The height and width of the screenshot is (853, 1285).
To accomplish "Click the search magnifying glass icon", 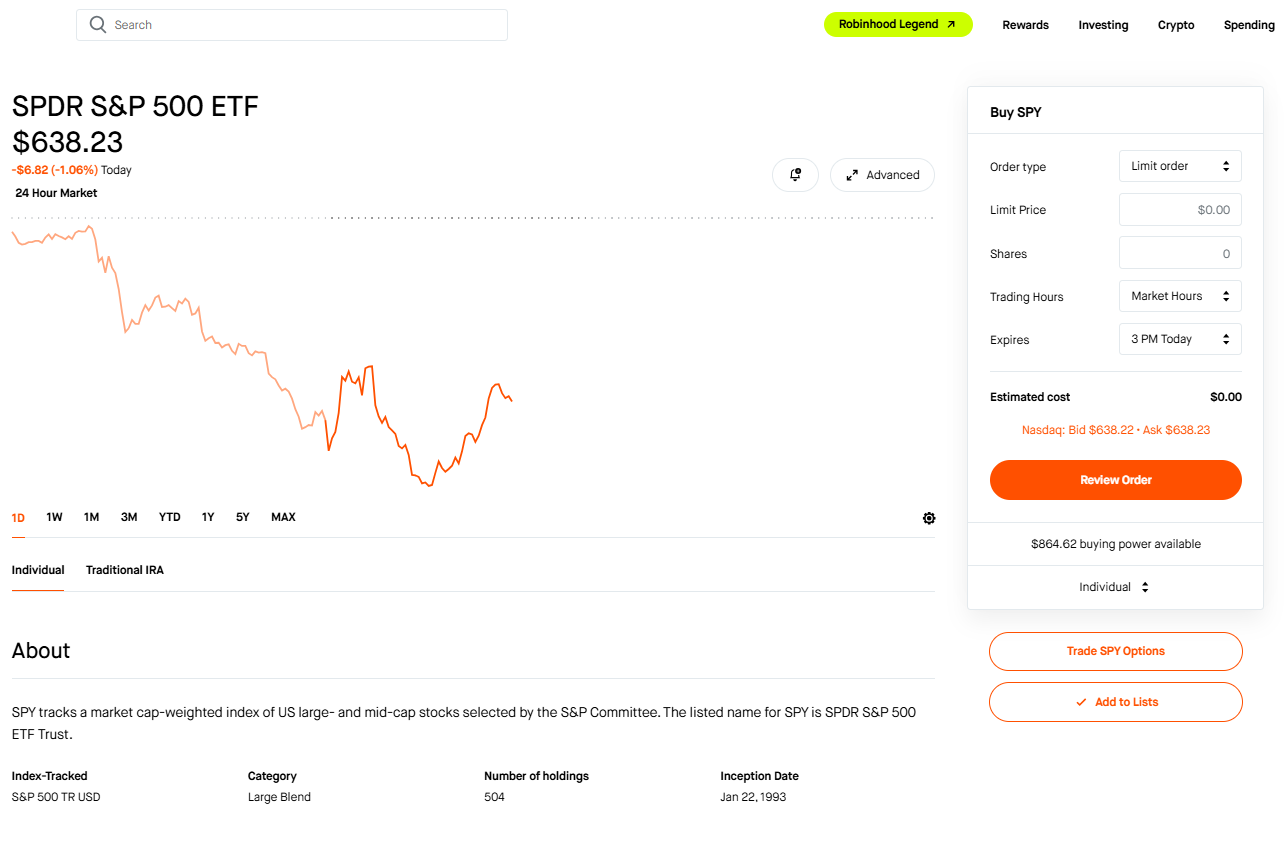I will (x=97, y=24).
